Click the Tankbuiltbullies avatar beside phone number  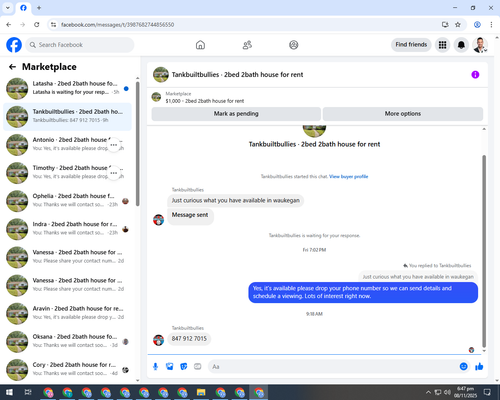[158, 340]
